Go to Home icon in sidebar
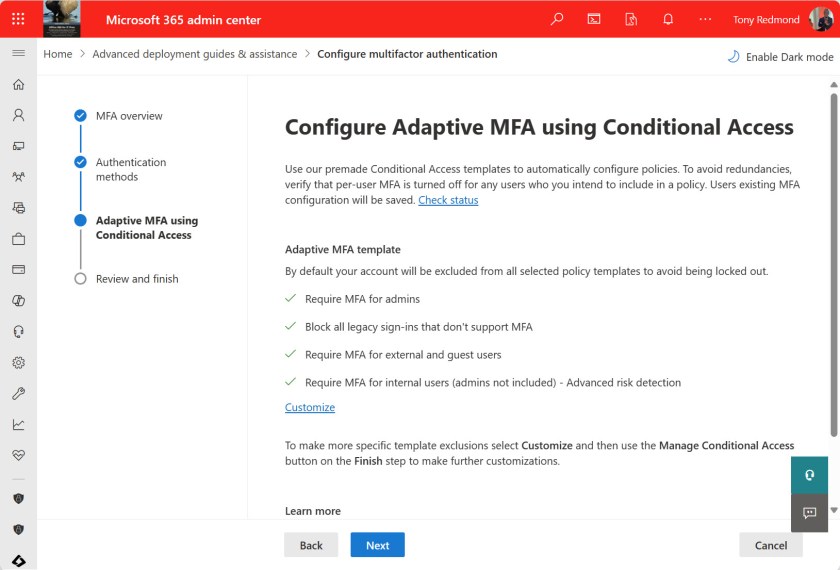The width and height of the screenshot is (840, 570). click(18, 84)
